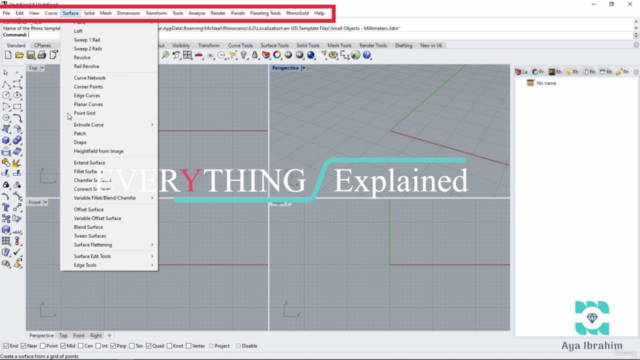Click the blue question mark Help icon
The height and width of the screenshot is (360, 640).
point(367,55)
